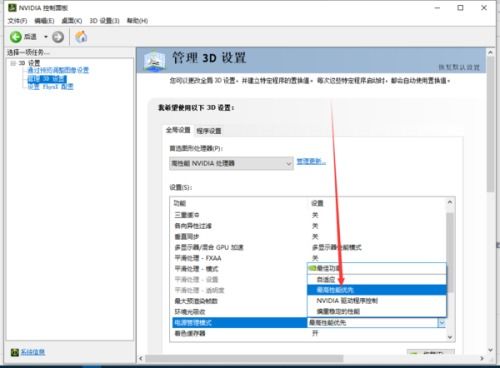
Task: Switch to the 程序设置 tab
Action: click(x=209, y=131)
